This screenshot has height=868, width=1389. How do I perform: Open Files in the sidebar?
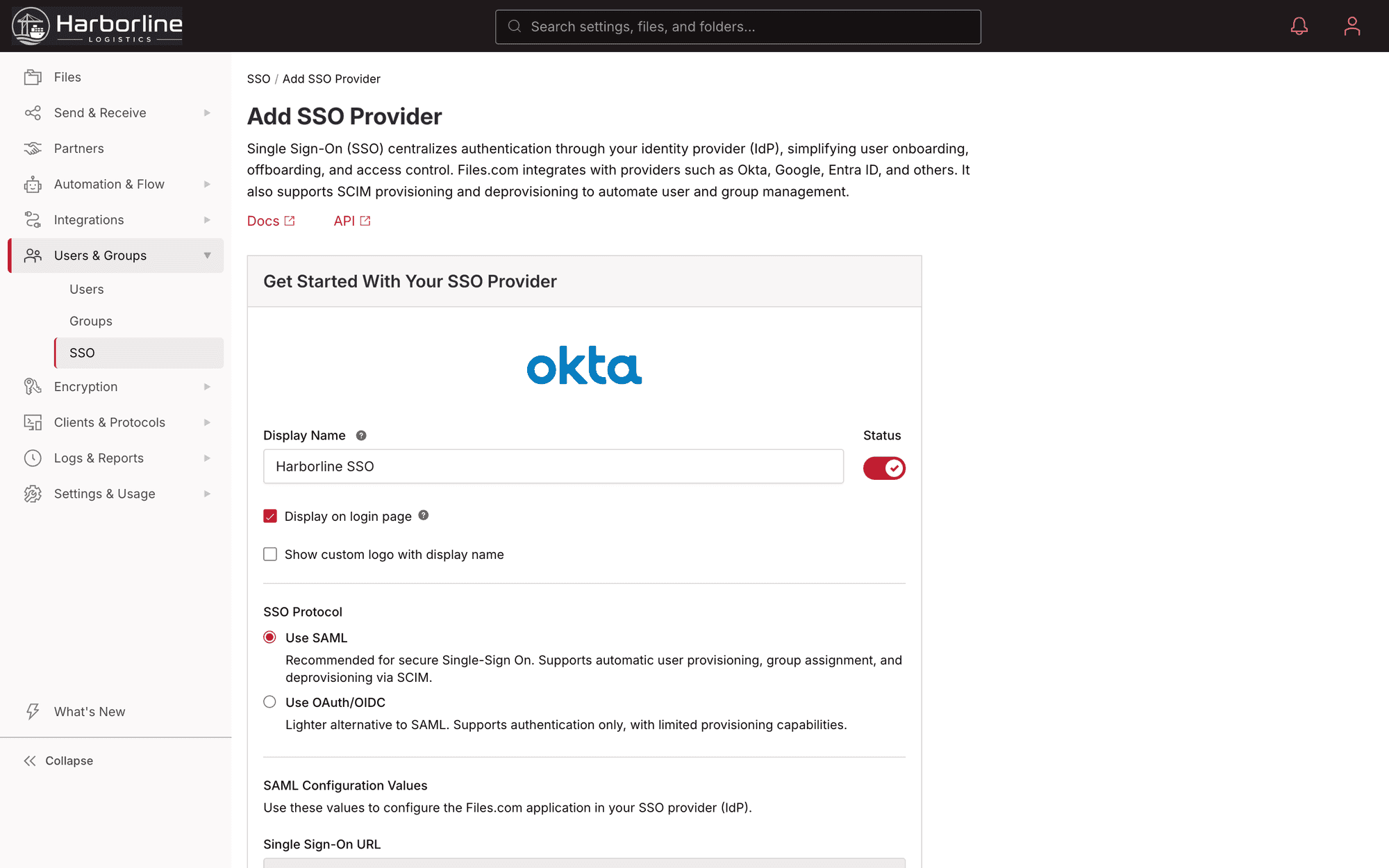[115, 77]
